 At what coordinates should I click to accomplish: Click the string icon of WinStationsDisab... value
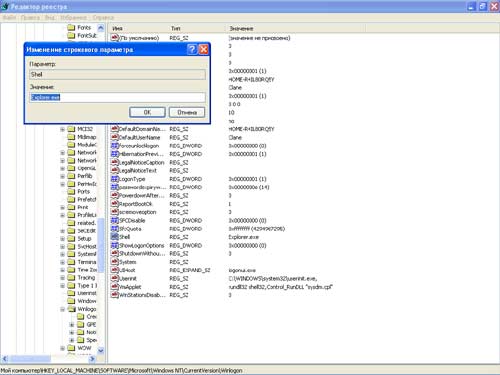[115, 295]
